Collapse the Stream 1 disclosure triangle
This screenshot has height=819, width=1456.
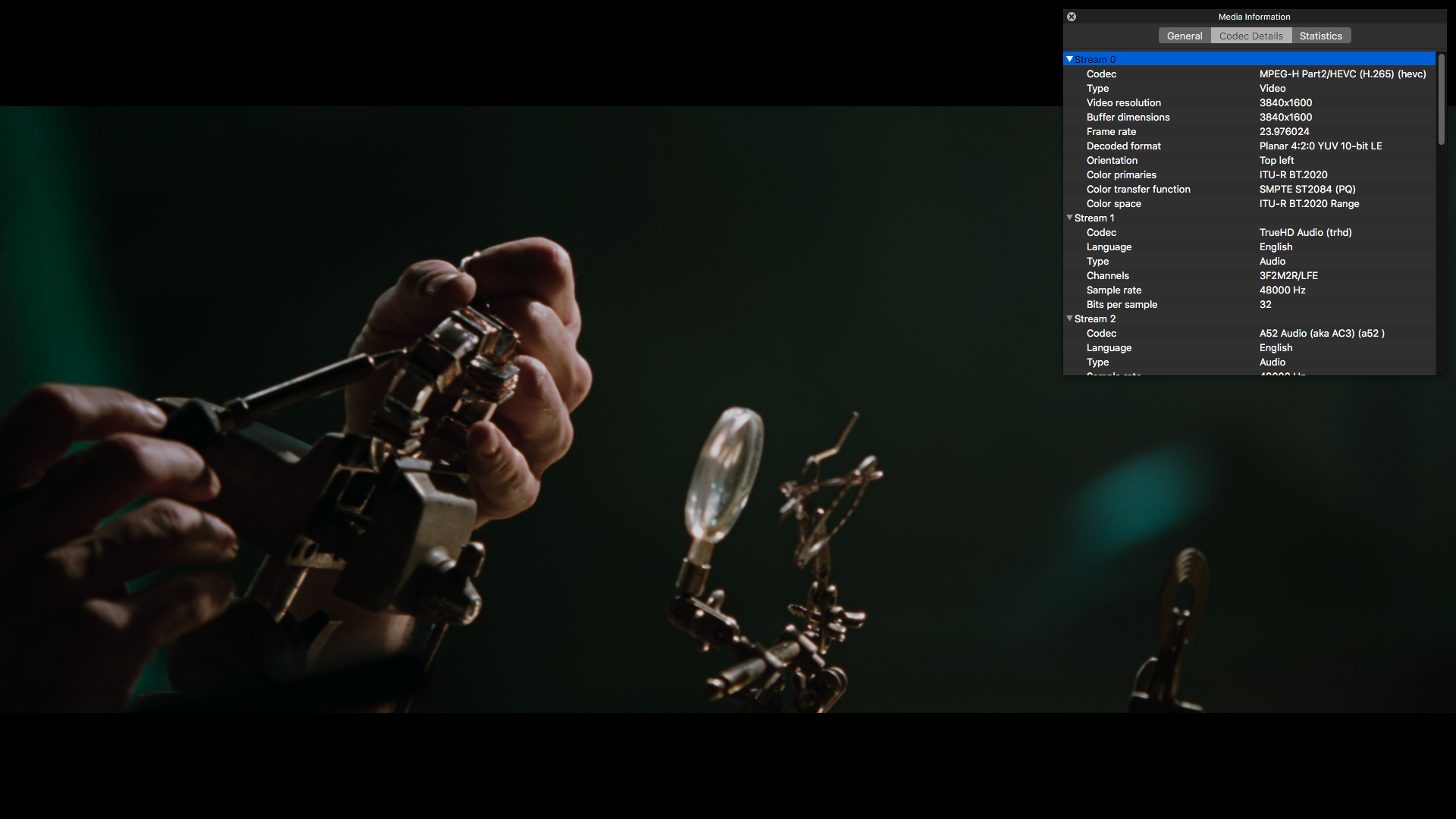click(1069, 218)
